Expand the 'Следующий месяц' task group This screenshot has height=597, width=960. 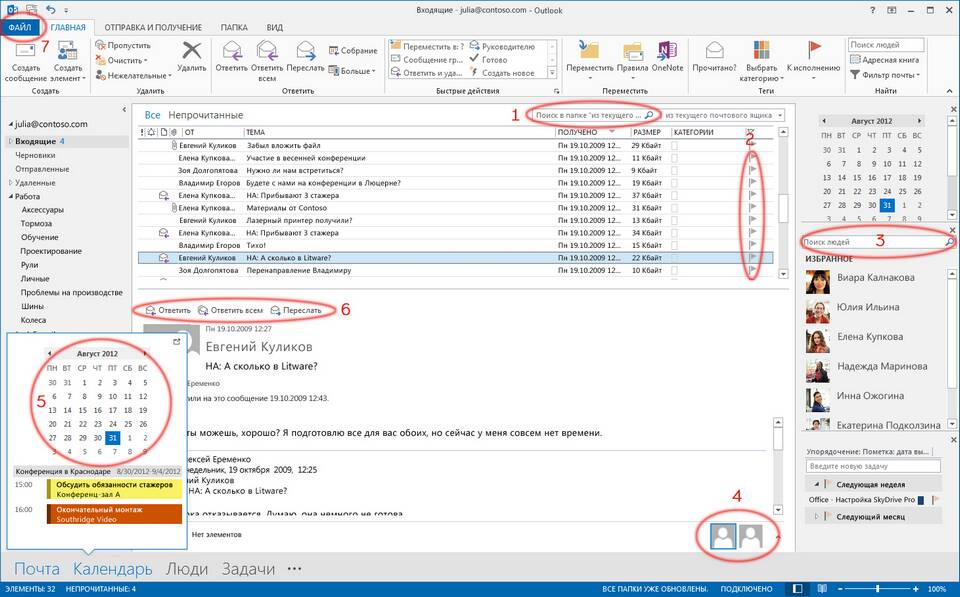[817, 517]
